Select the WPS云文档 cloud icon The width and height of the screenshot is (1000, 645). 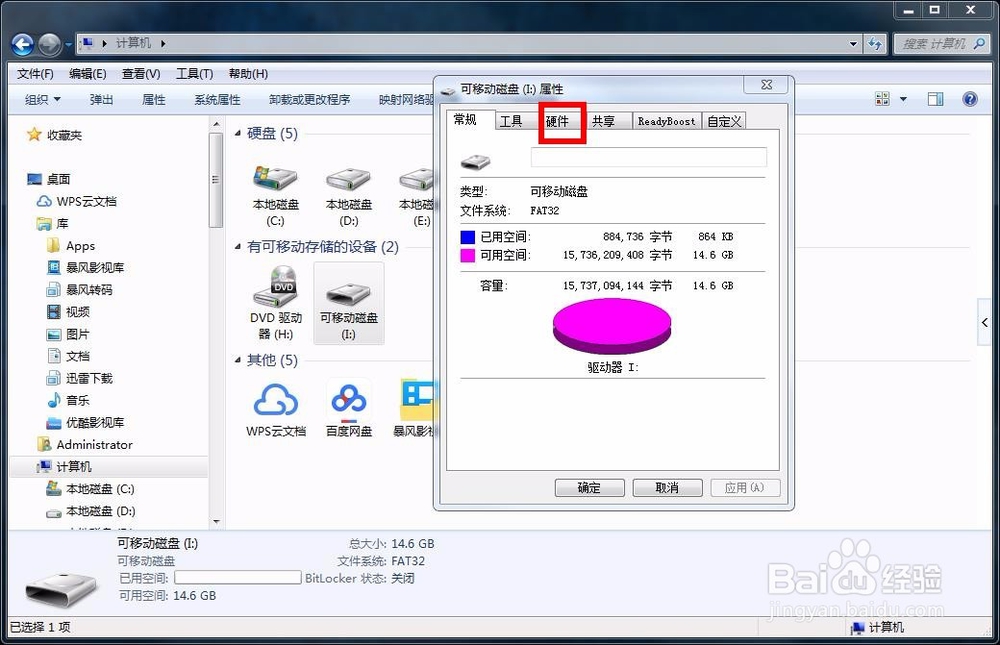click(276, 410)
